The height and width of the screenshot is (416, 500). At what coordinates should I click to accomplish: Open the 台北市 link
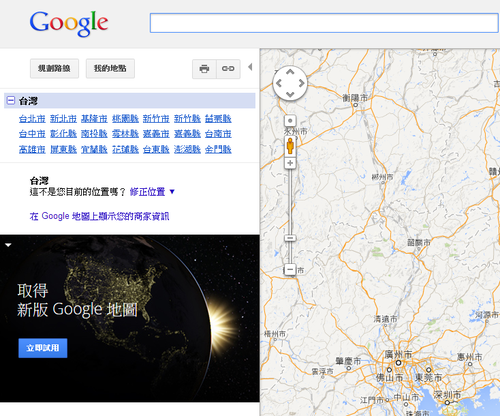pos(32,119)
